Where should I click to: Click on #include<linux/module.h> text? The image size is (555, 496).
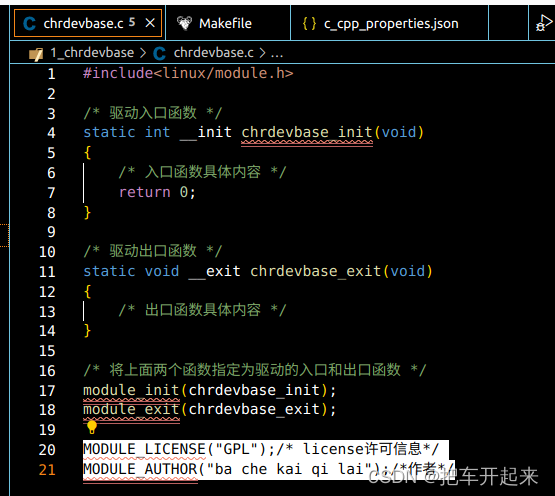(x=188, y=73)
